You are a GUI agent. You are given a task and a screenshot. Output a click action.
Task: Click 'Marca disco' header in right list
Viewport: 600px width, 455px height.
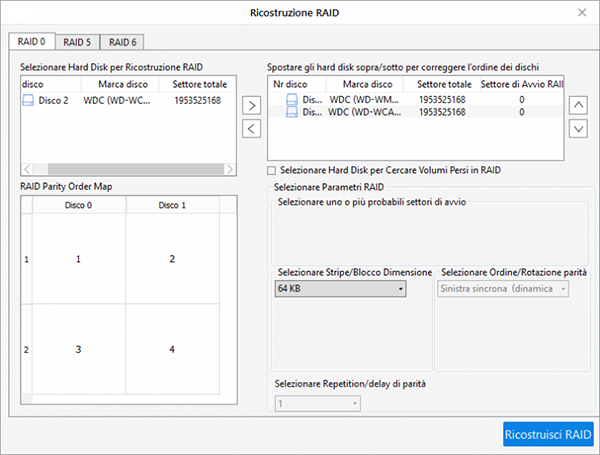364,84
